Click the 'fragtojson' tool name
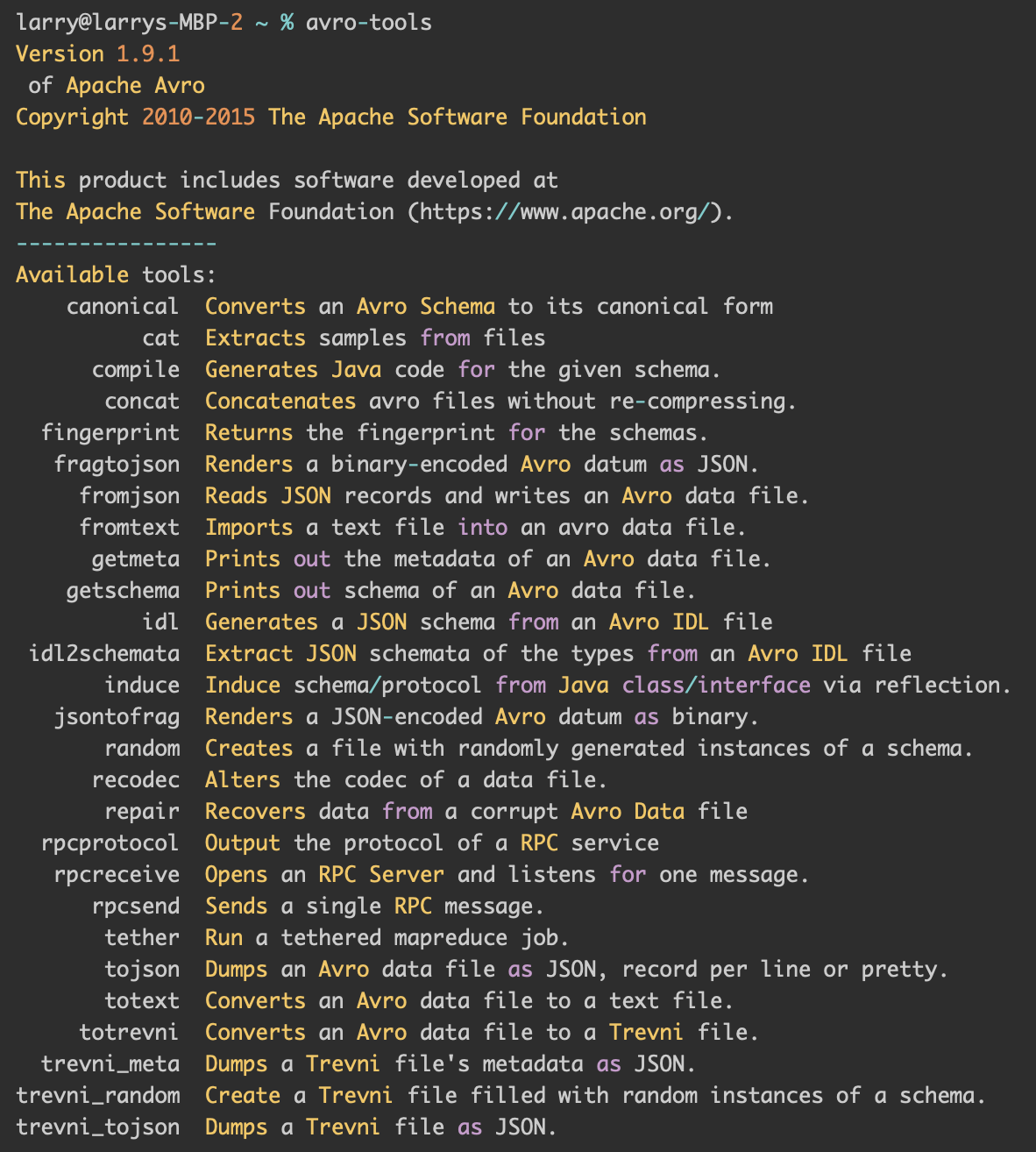The height and width of the screenshot is (1152, 1036). [117, 464]
